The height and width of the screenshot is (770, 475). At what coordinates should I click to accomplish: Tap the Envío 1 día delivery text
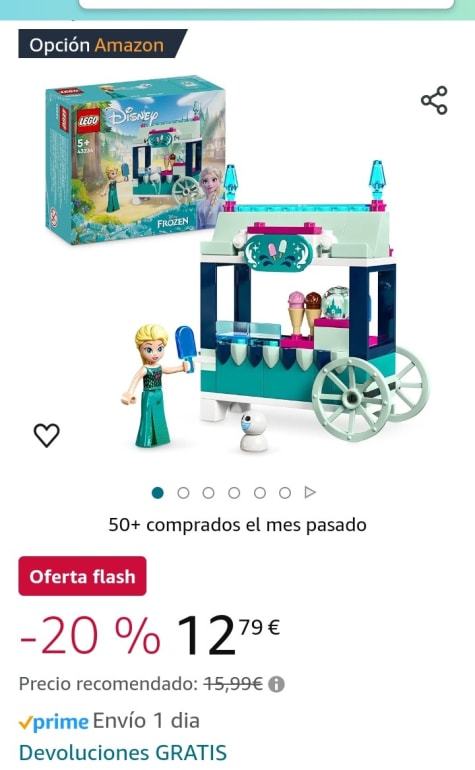point(146,721)
